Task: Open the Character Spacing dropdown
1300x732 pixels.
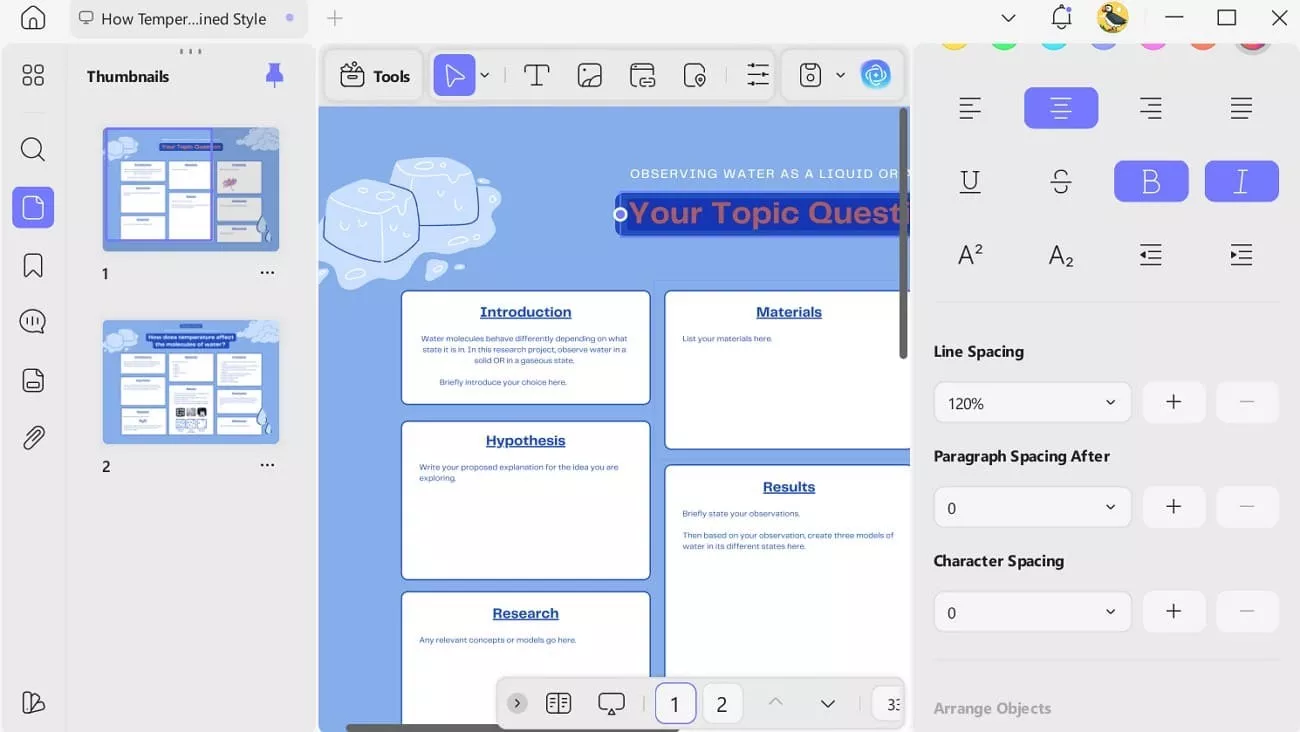Action: [x=1032, y=612]
